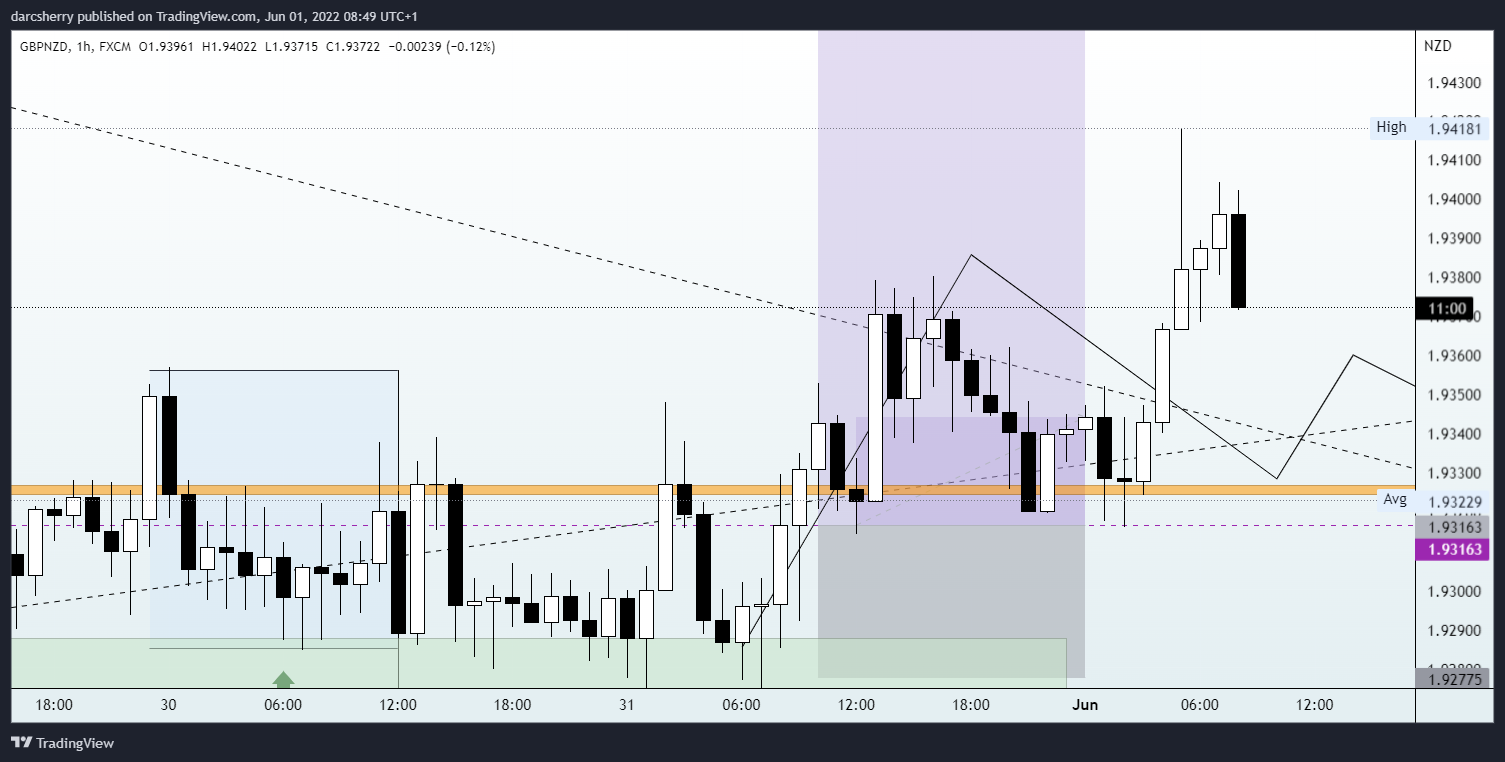Click the 1.94181 high price label
Screen dimensions: 1505x762
point(1453,128)
